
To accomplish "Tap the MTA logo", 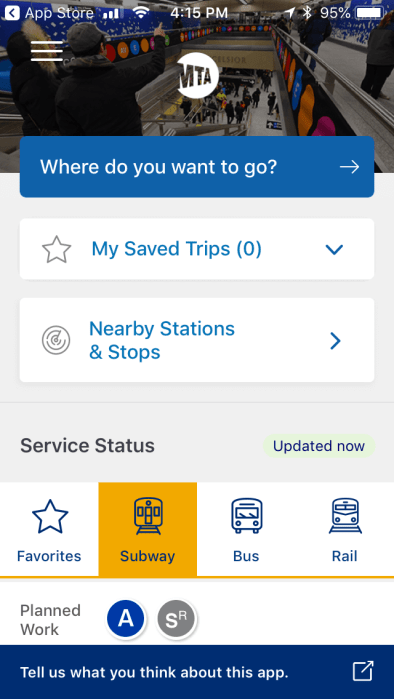I will tap(197, 75).
